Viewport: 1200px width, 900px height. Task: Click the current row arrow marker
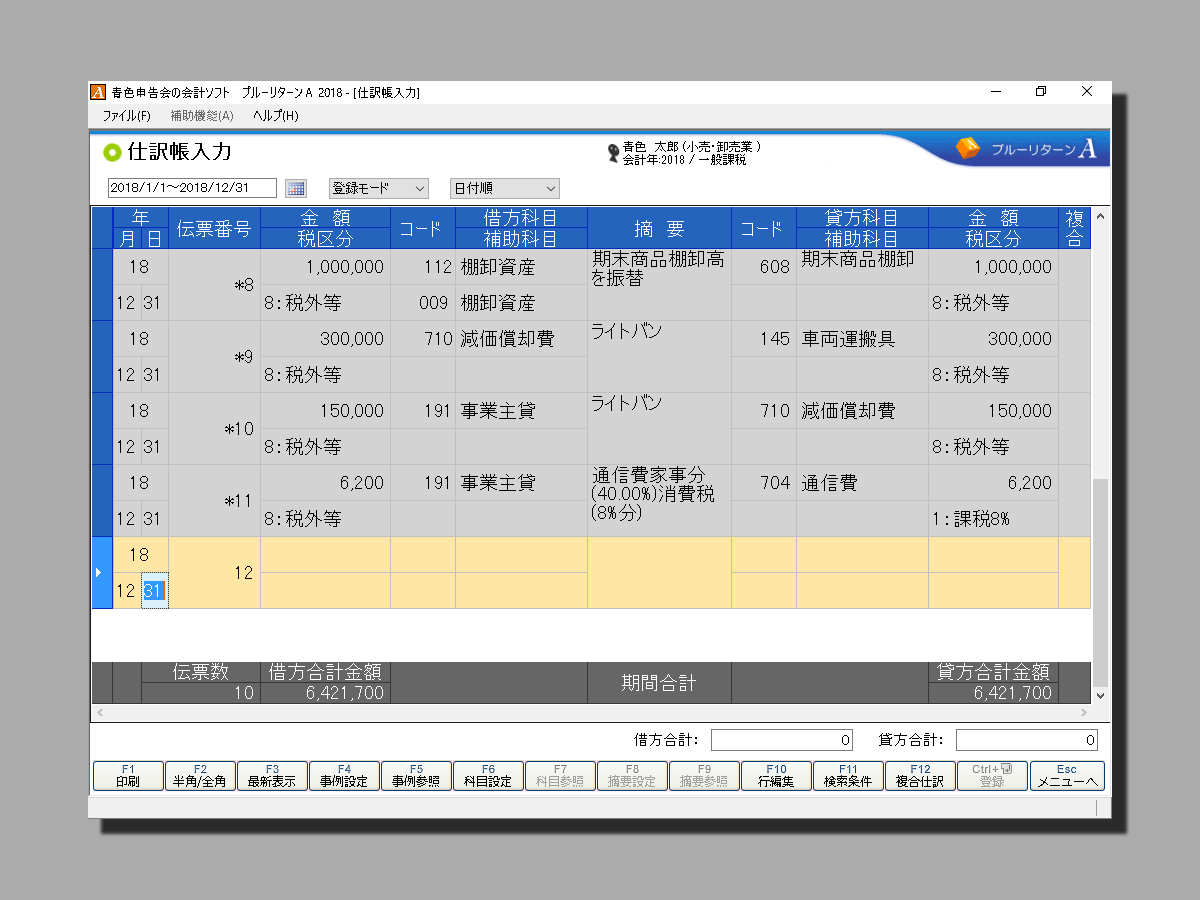click(x=98, y=572)
